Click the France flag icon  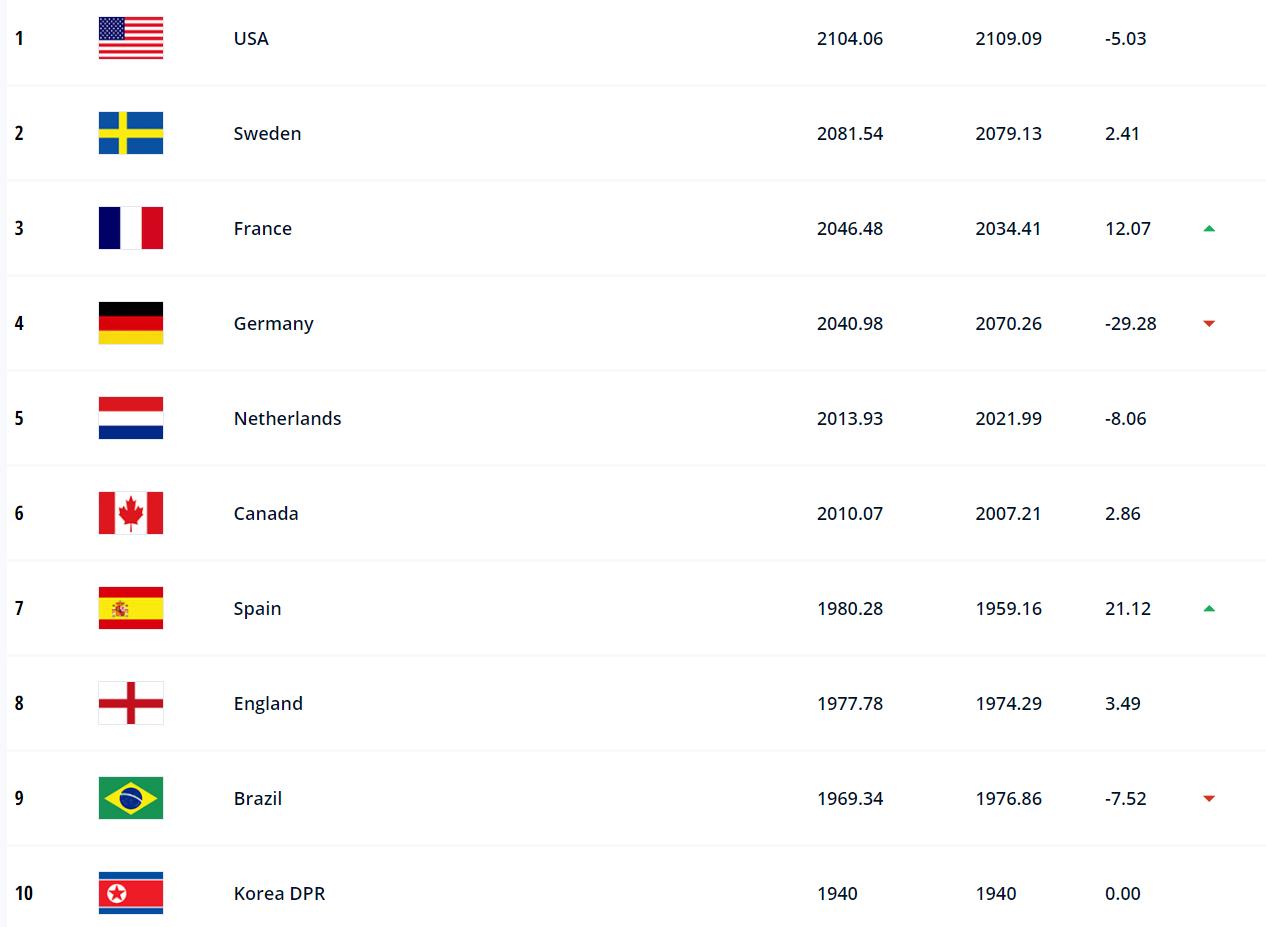(131, 228)
